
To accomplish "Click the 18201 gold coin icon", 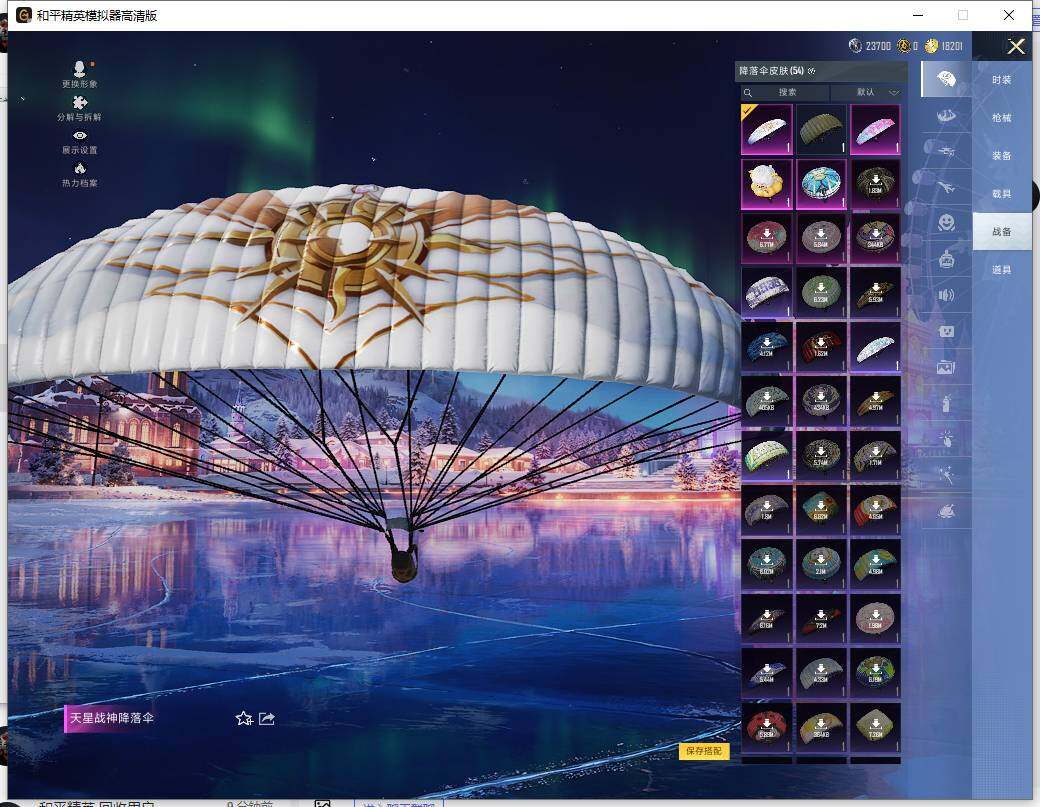I will click(931, 45).
